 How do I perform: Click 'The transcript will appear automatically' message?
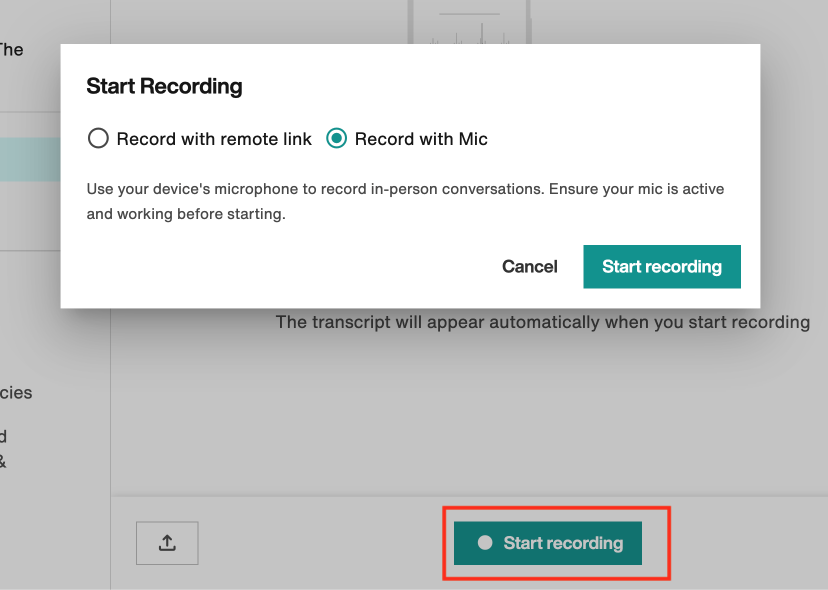pos(543,322)
